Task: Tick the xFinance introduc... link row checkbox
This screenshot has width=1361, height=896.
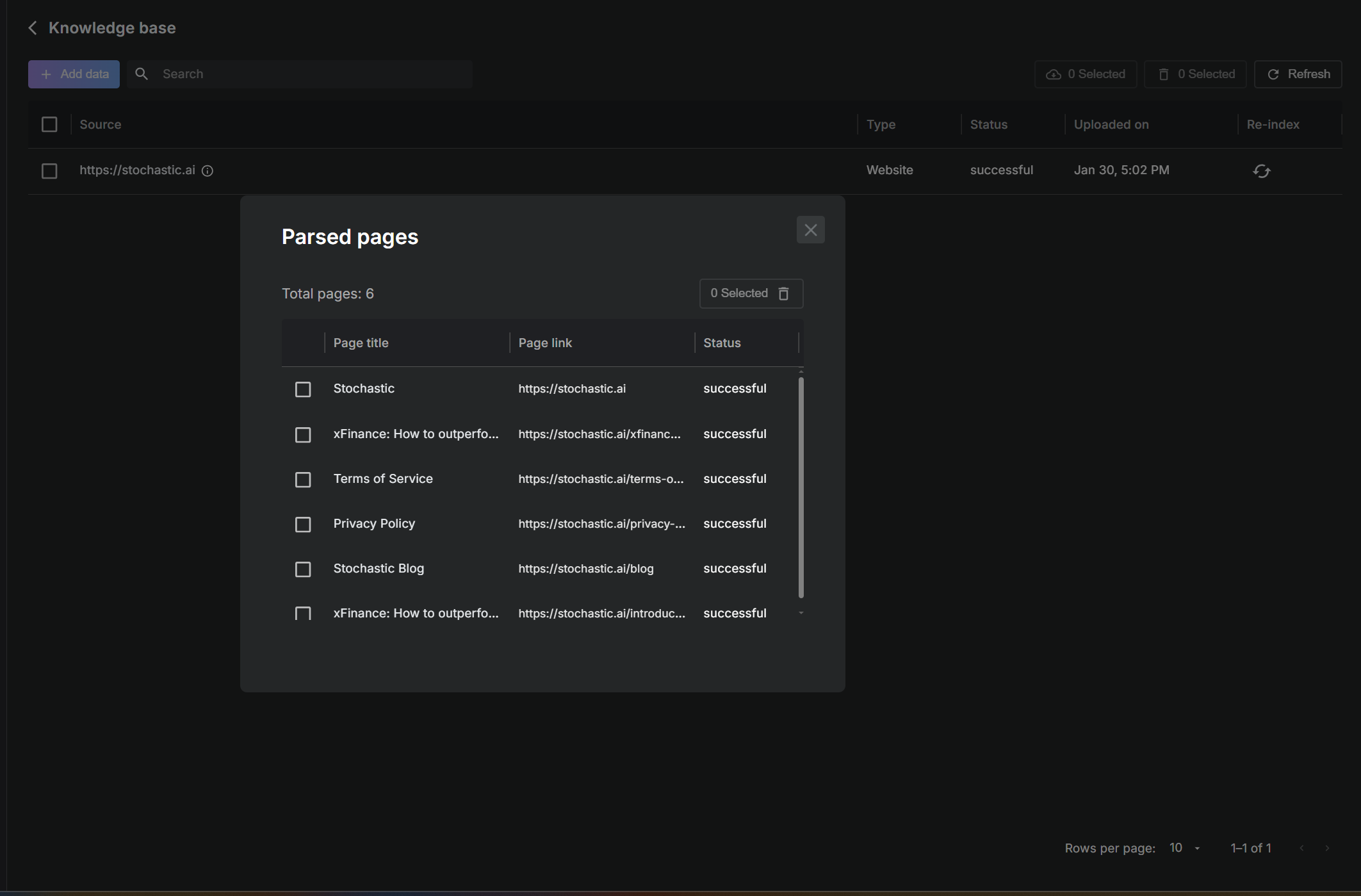Action: click(303, 614)
